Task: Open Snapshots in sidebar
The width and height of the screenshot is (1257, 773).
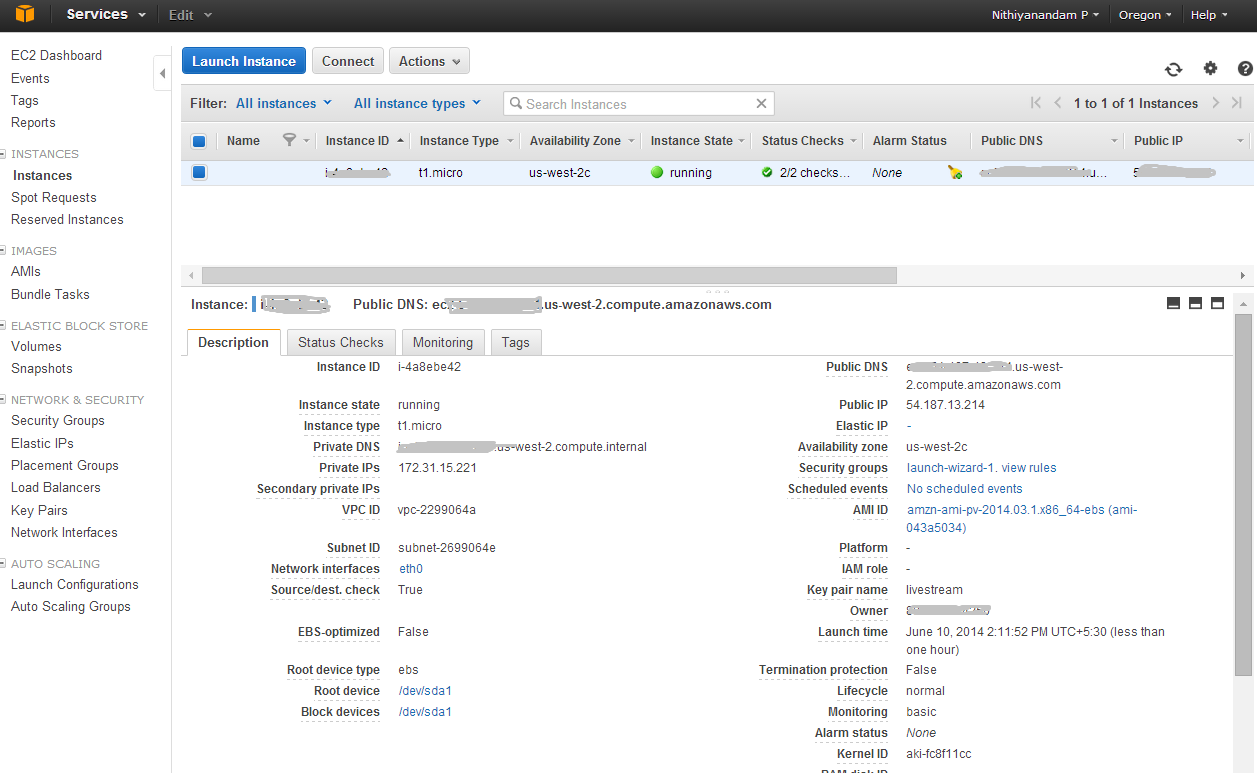Action: [42, 368]
